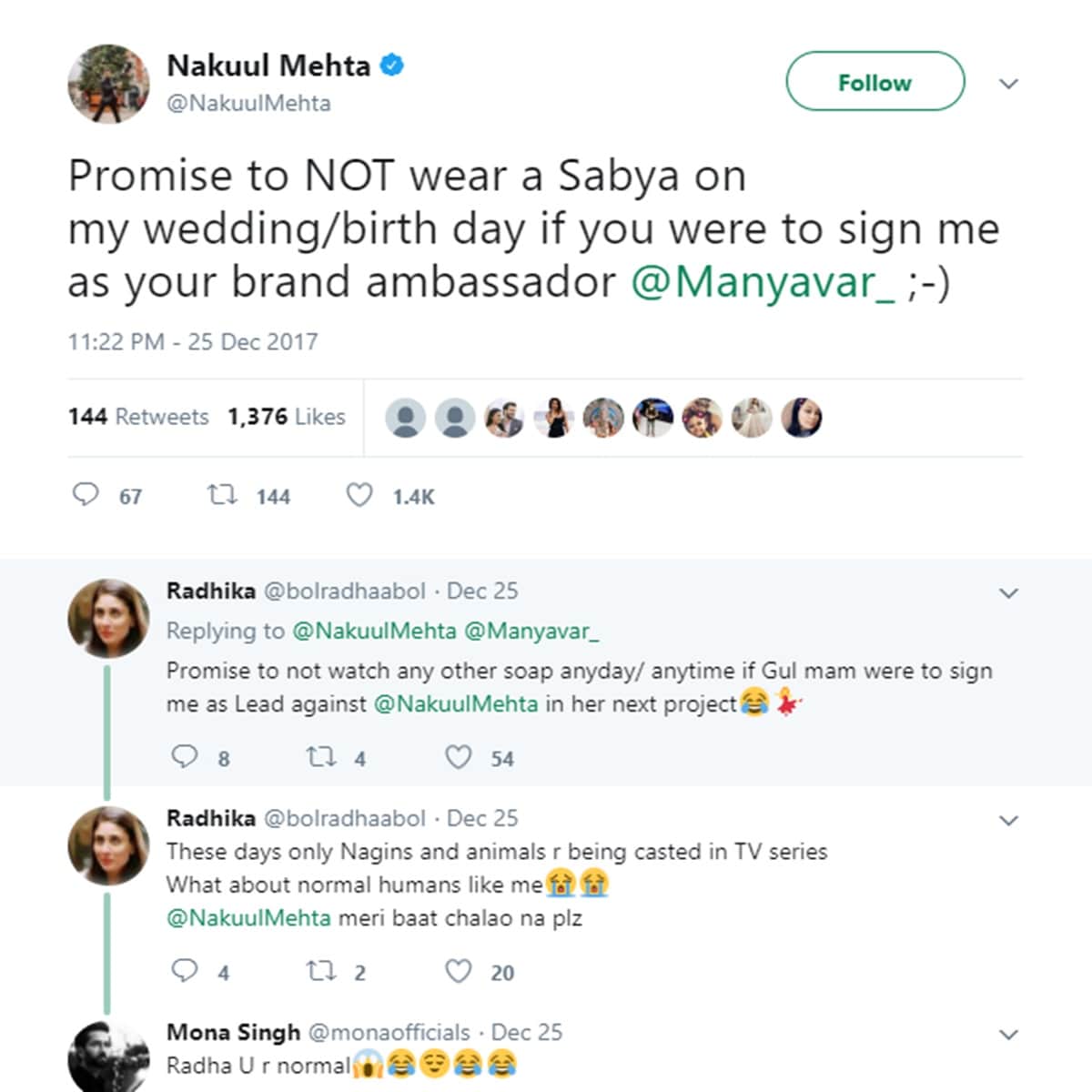Image resolution: width=1092 pixels, height=1092 pixels.
Task: Like Radhika's 'Nagins and animals' tweet
Action: tap(458, 971)
